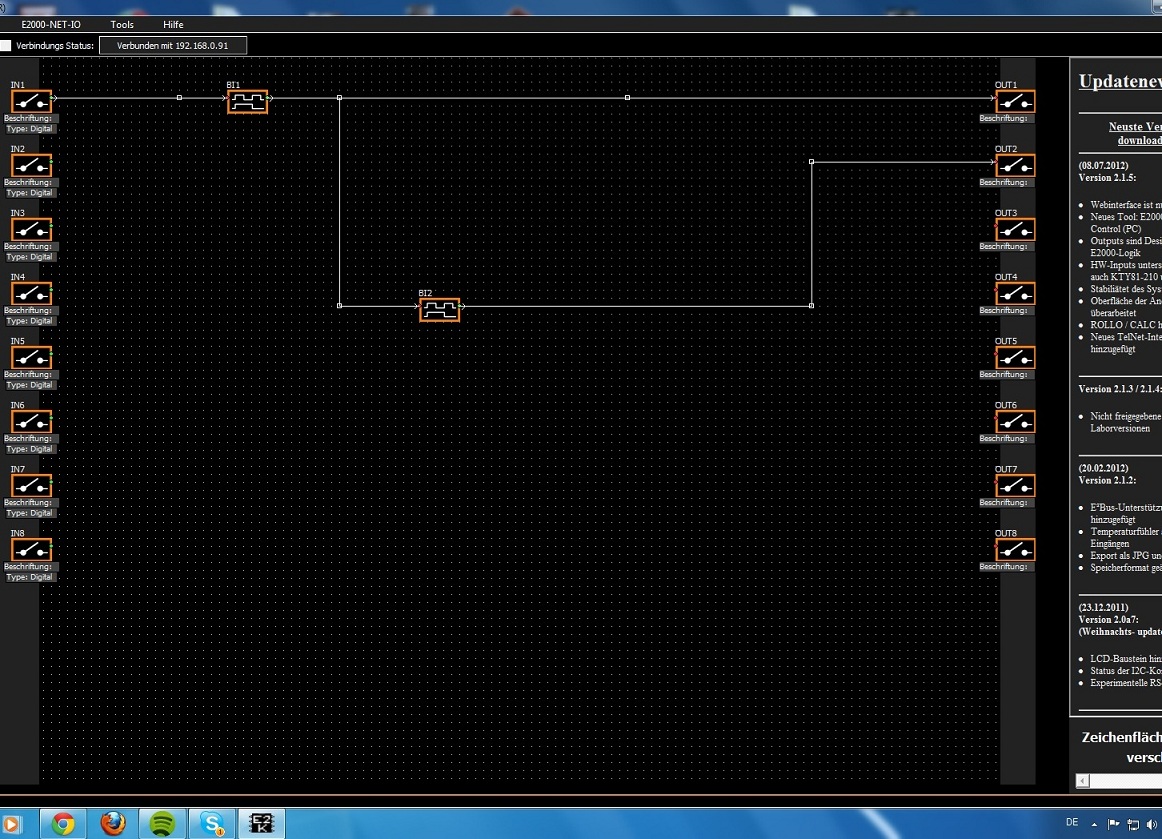The image size is (1162, 839).
Task: Open the E2000-NET-IO menu
Action: (x=51, y=24)
